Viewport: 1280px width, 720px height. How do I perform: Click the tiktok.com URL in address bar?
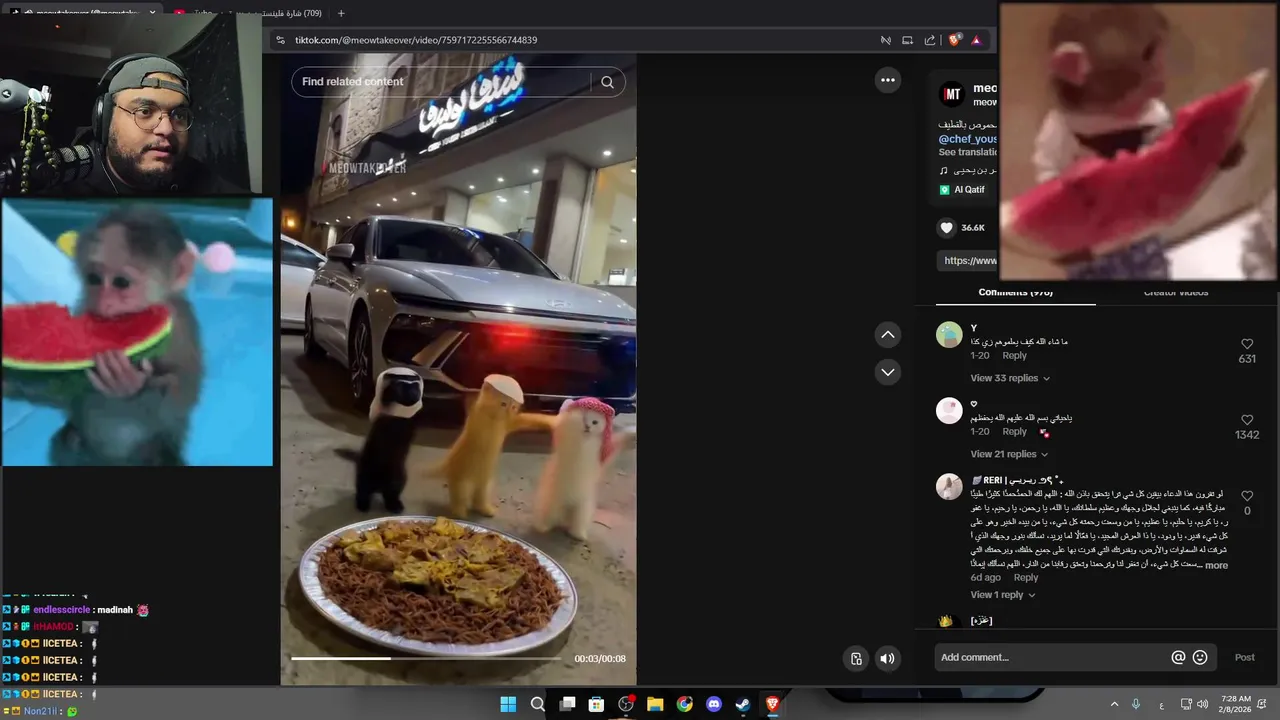coord(416,40)
